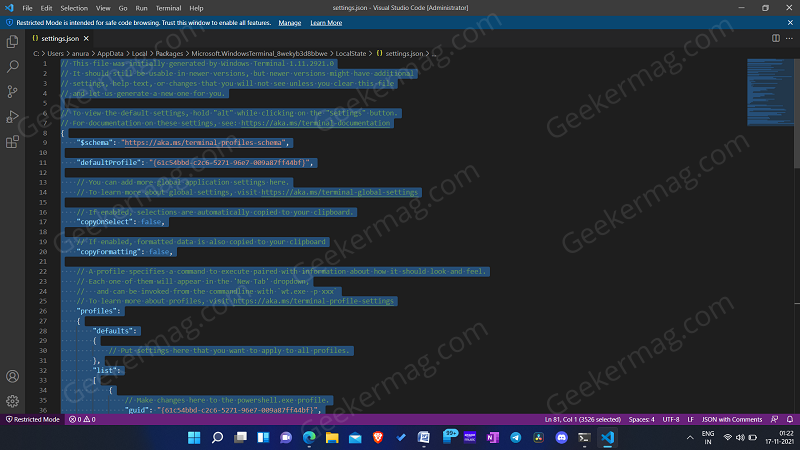Screen dimensions: 800x450
Task: Open Task View in taskbar
Action: (x=240, y=437)
